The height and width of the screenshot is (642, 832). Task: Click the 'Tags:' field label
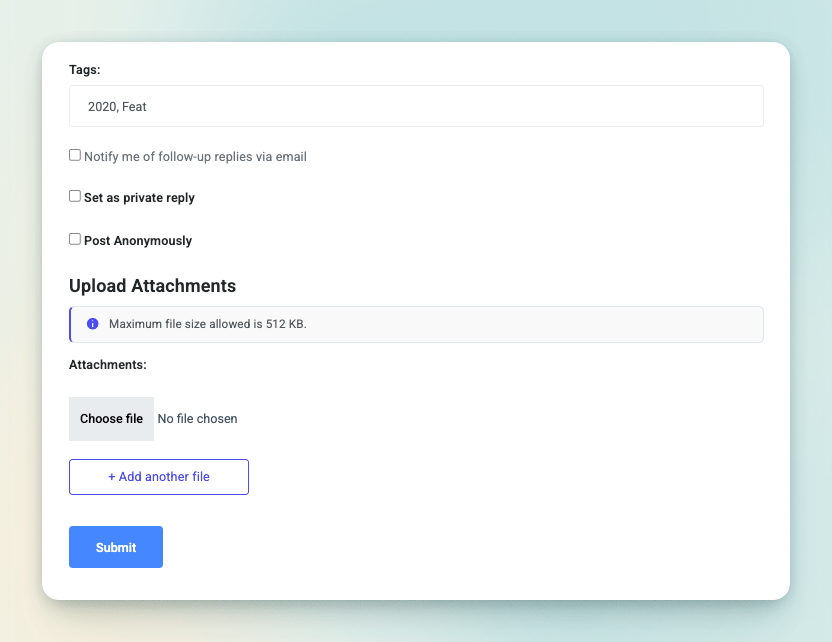click(x=85, y=70)
